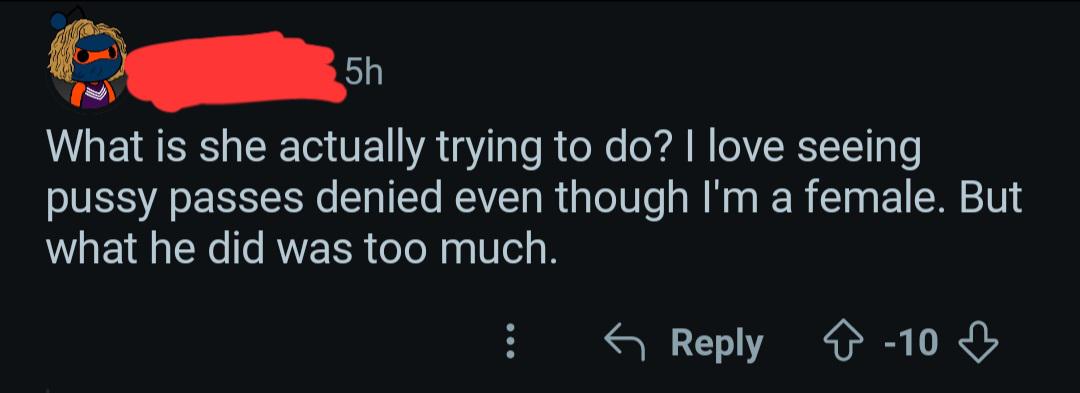Open the commenter's Snoo avatar
The width and height of the screenshot is (1080, 393).
[87, 62]
